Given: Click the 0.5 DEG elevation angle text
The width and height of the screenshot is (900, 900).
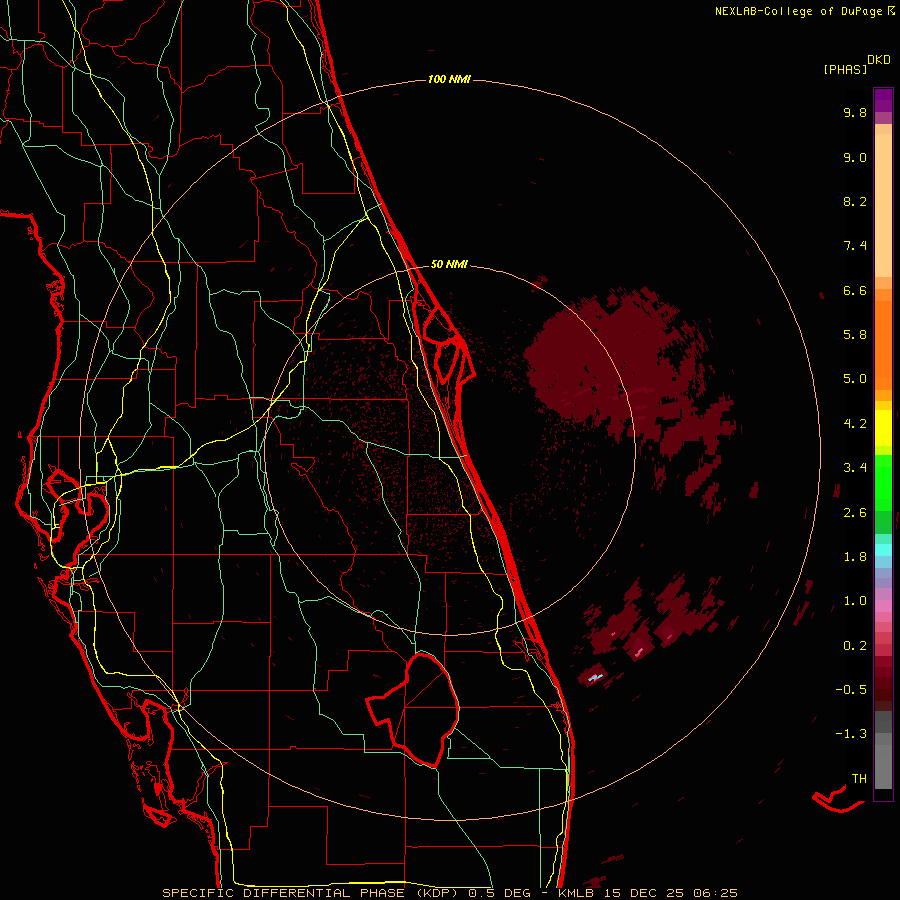Looking at the screenshot, I should coord(500,893).
